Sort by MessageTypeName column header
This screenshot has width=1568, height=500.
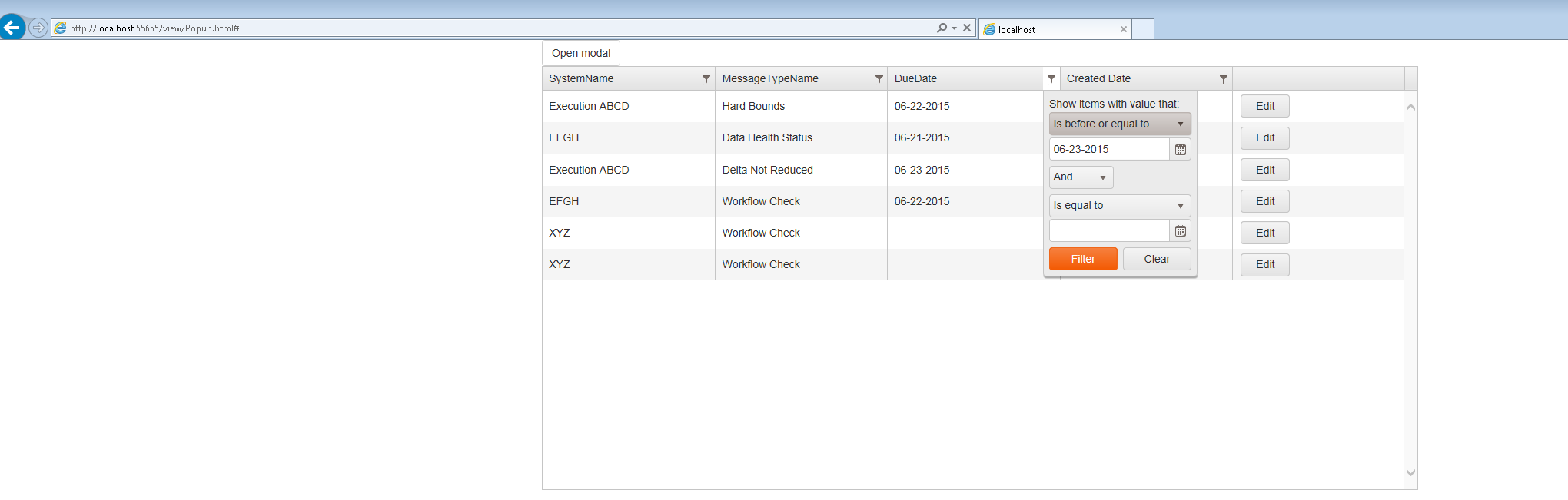click(x=770, y=78)
